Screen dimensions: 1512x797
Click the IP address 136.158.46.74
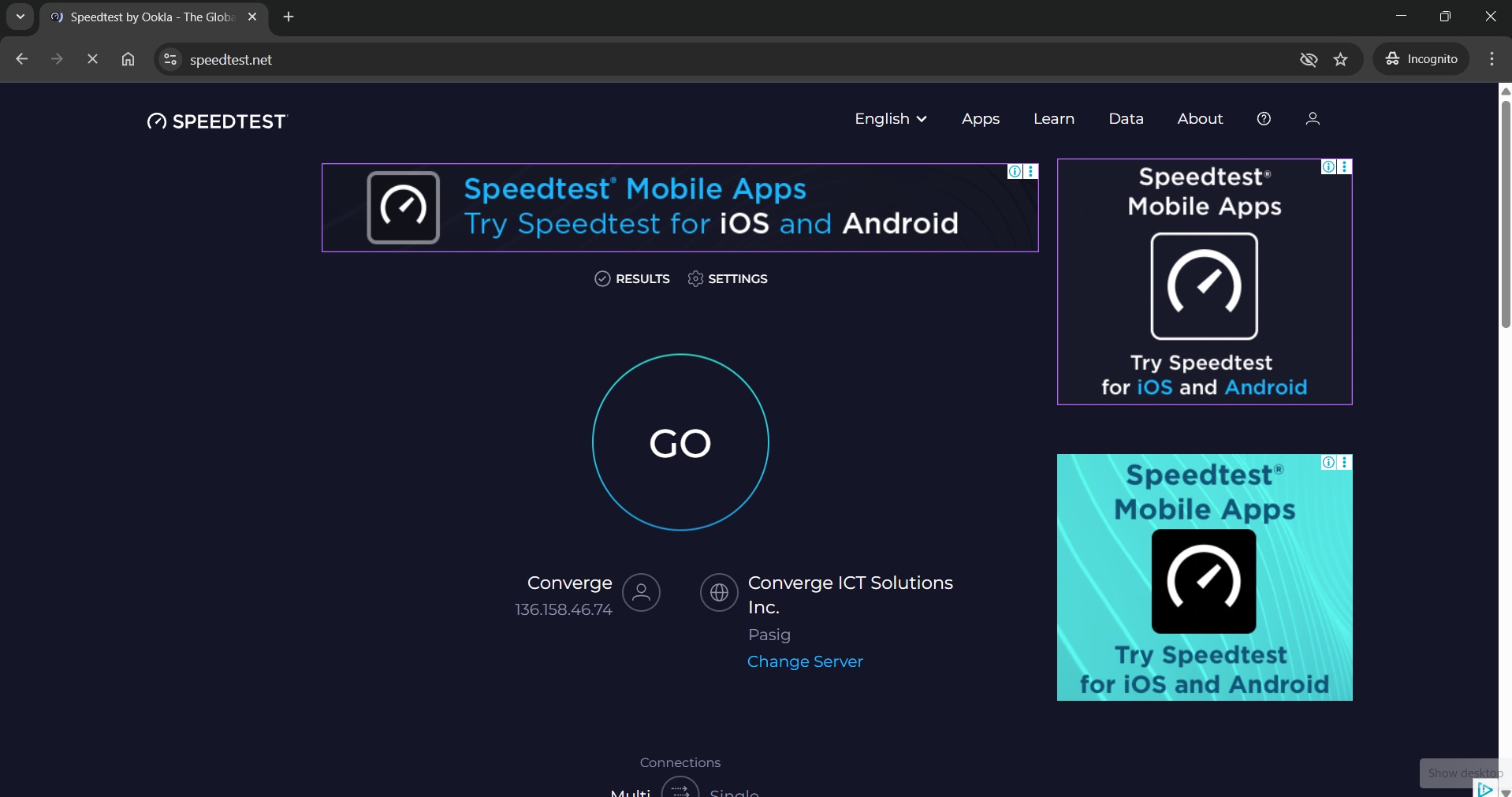[x=563, y=609]
